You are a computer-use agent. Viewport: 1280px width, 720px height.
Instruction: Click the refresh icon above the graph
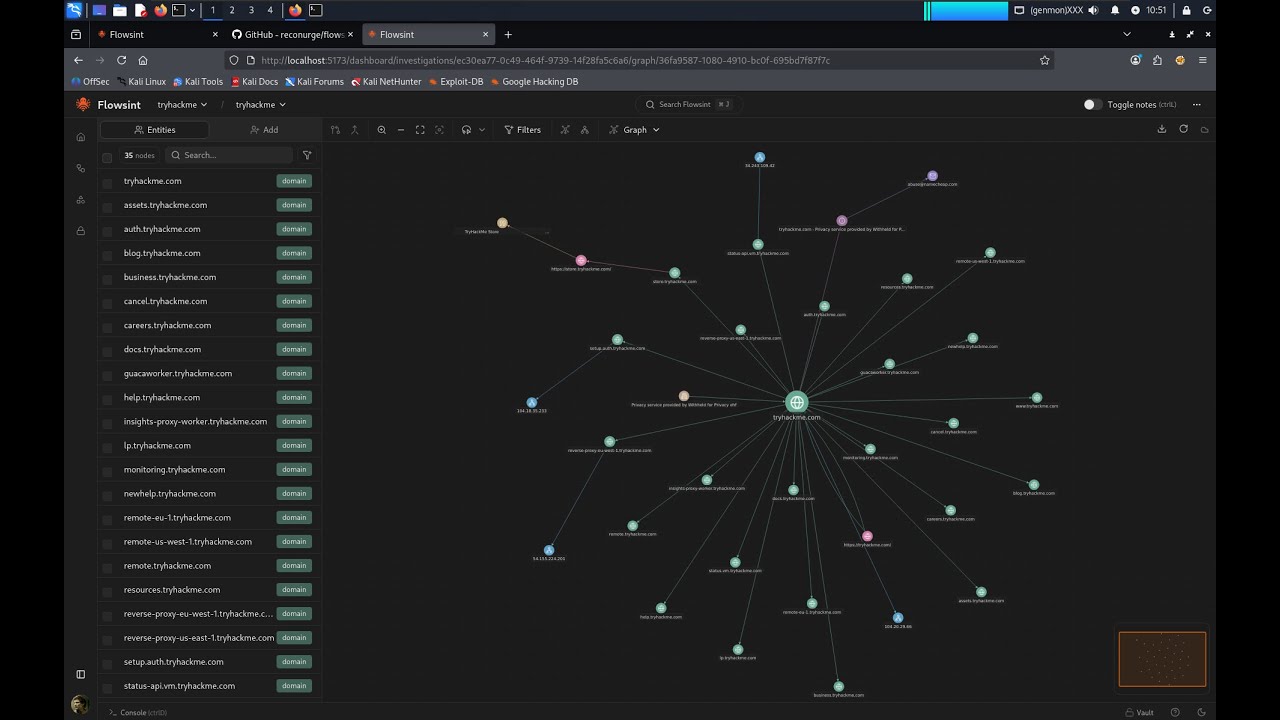point(1184,129)
